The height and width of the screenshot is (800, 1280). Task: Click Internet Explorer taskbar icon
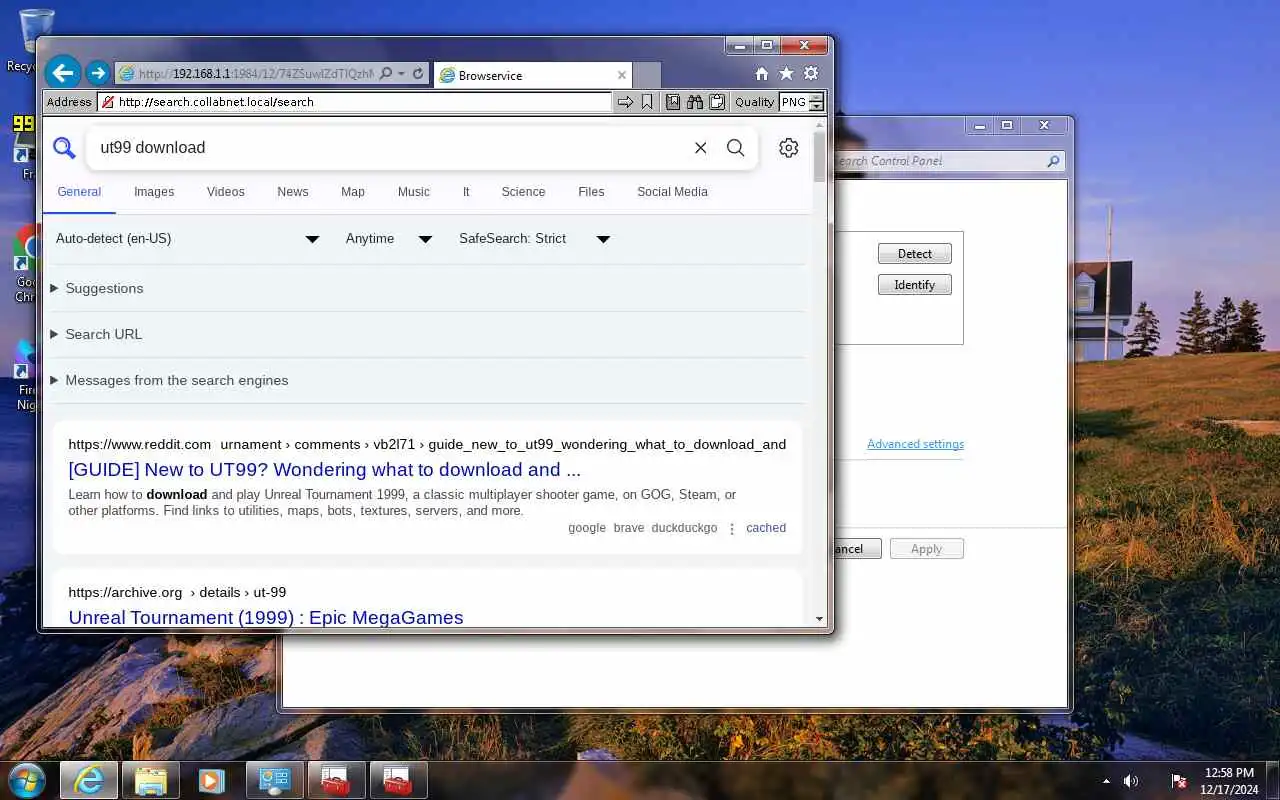pyautogui.click(x=89, y=780)
